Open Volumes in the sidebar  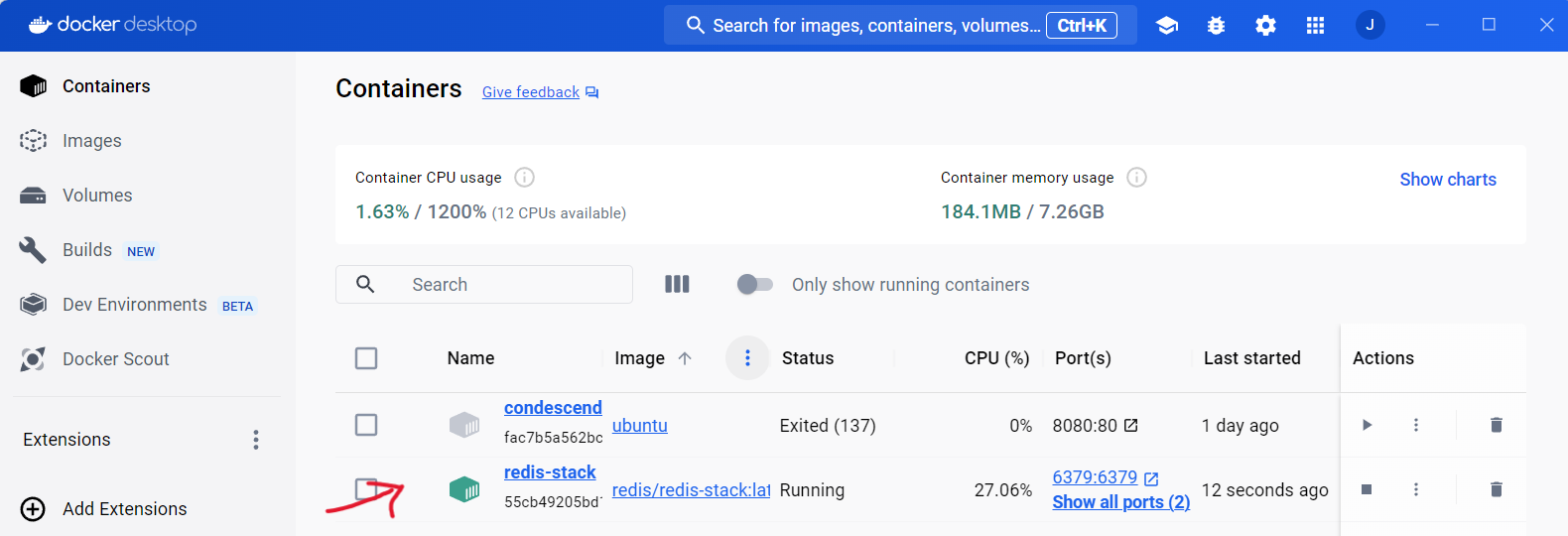click(x=96, y=196)
